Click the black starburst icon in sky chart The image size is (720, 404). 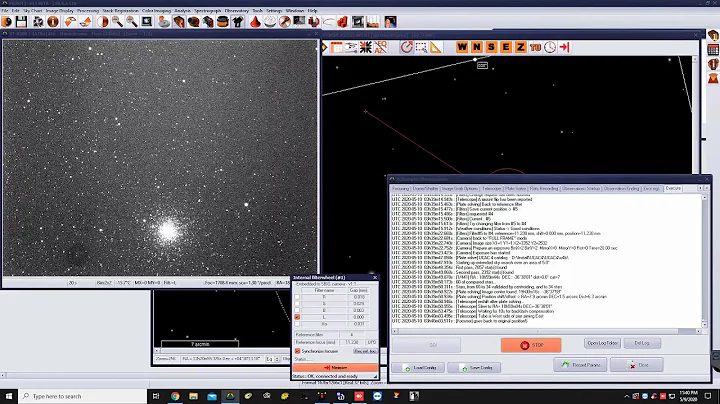click(x=366, y=47)
